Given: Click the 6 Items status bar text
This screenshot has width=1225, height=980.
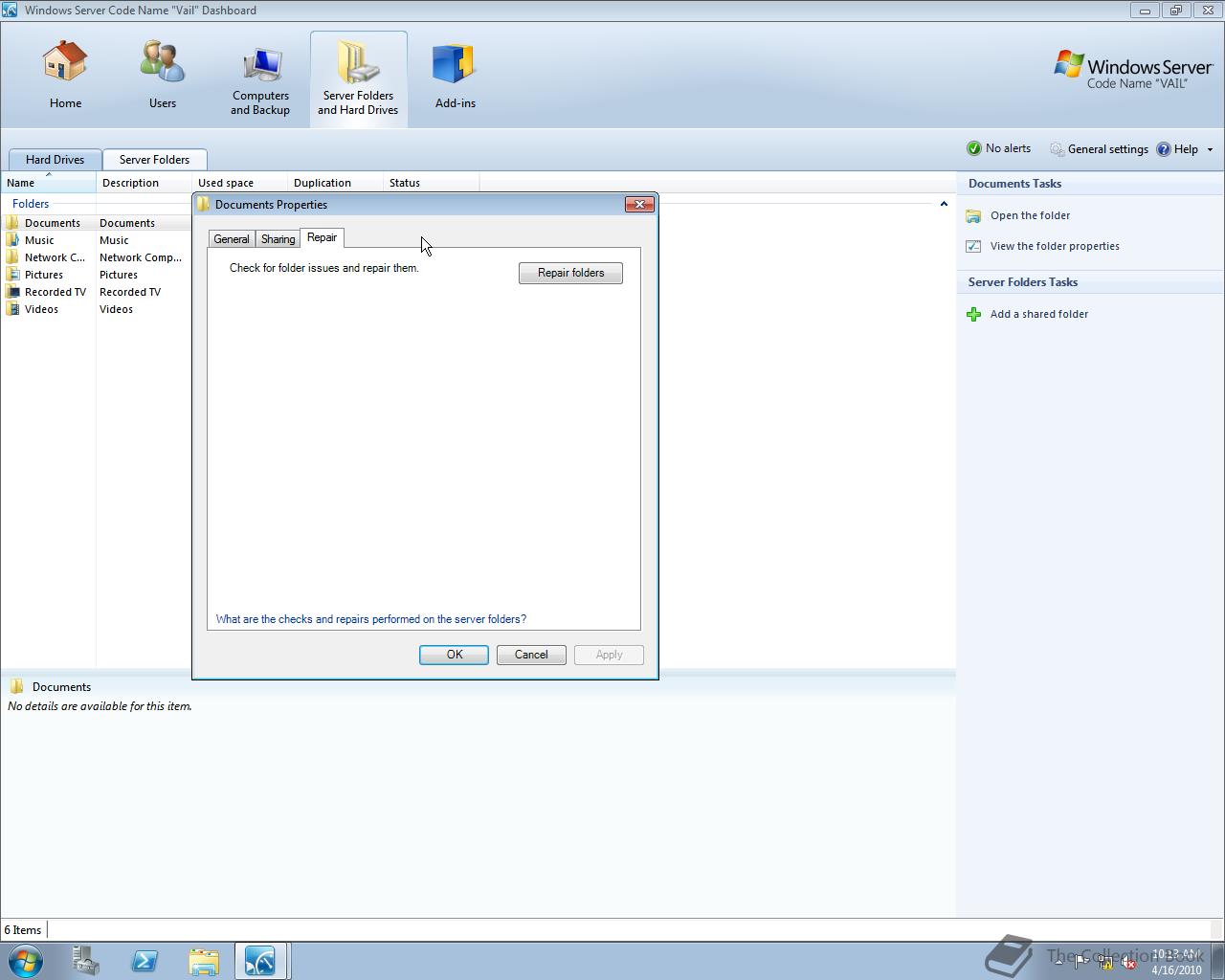Looking at the screenshot, I should tap(23, 930).
